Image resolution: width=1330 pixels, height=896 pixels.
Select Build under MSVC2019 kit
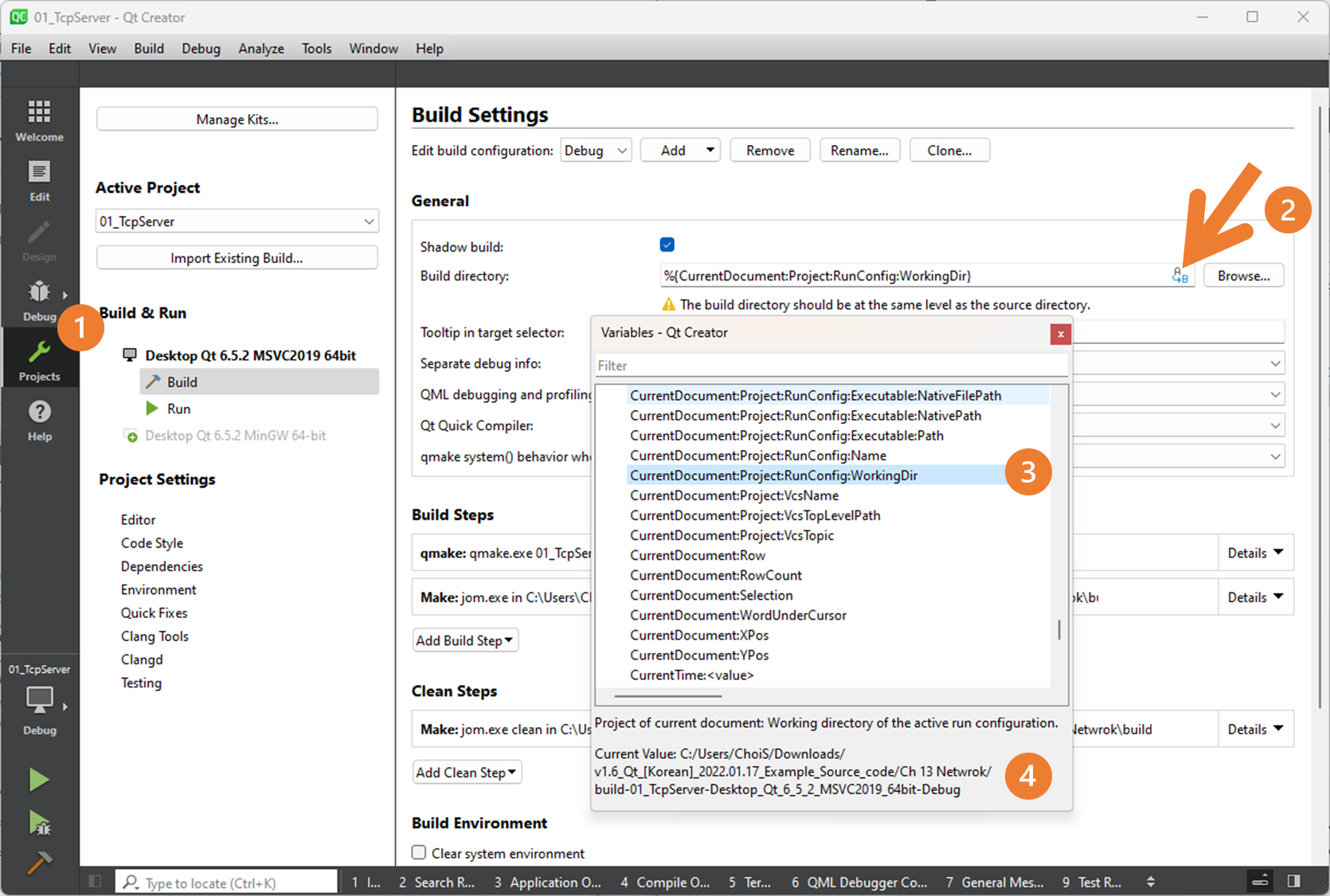tap(259, 381)
